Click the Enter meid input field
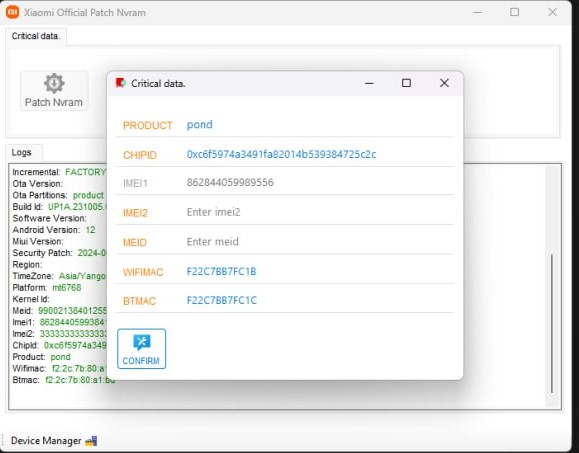579x453 pixels. click(x=320, y=242)
